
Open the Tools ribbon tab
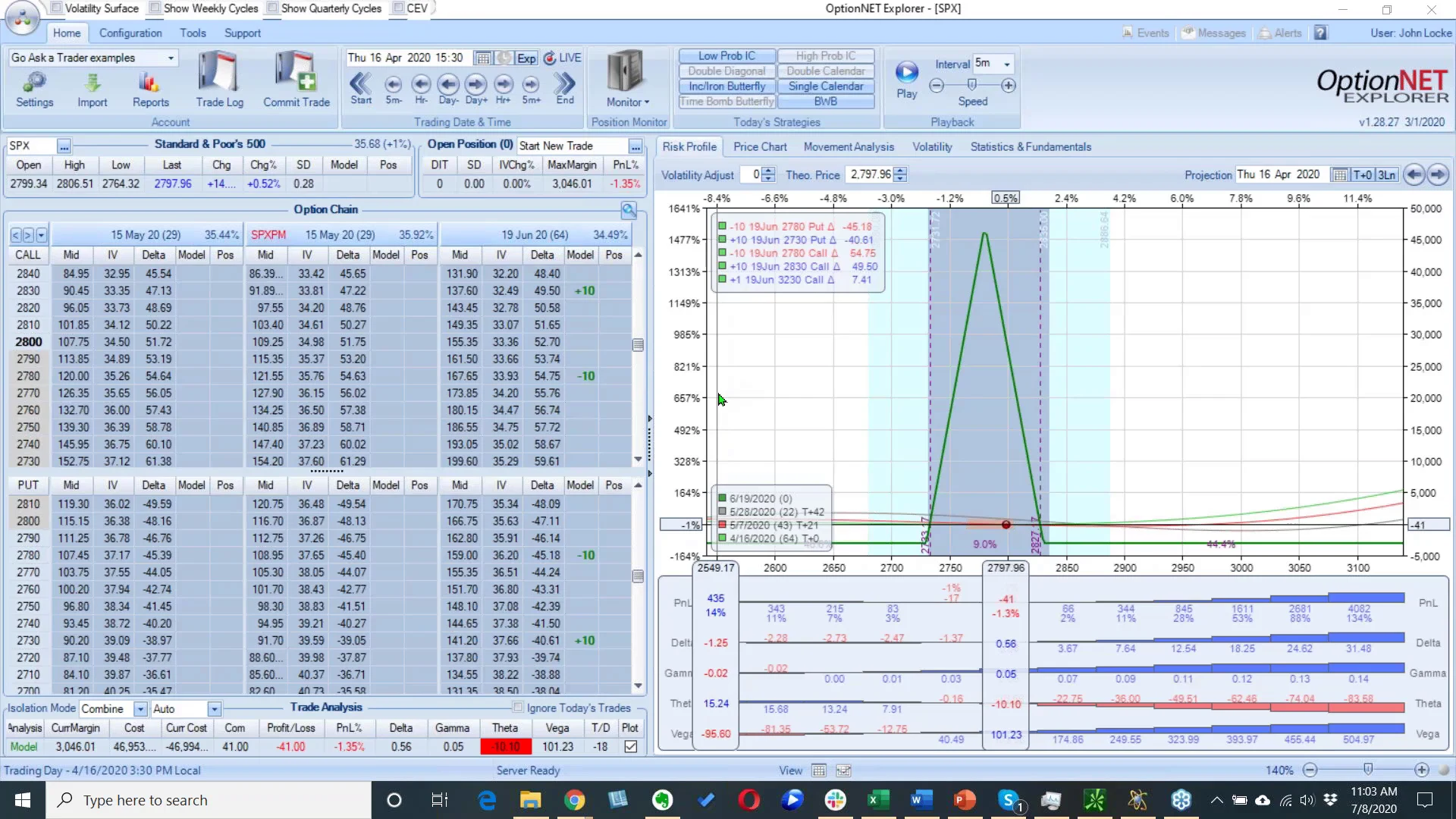point(193,33)
